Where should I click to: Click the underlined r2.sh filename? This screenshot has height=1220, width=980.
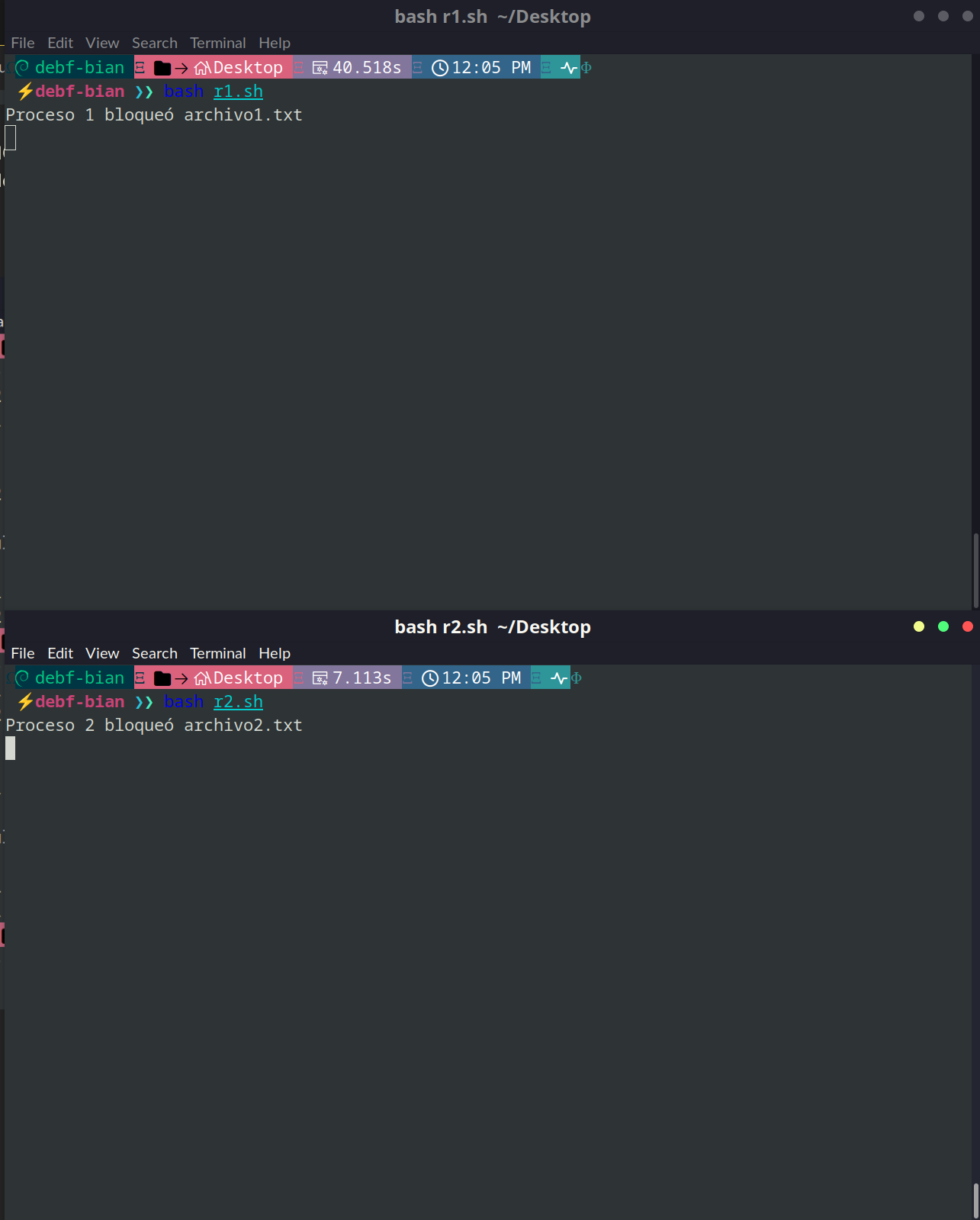pyautogui.click(x=238, y=702)
